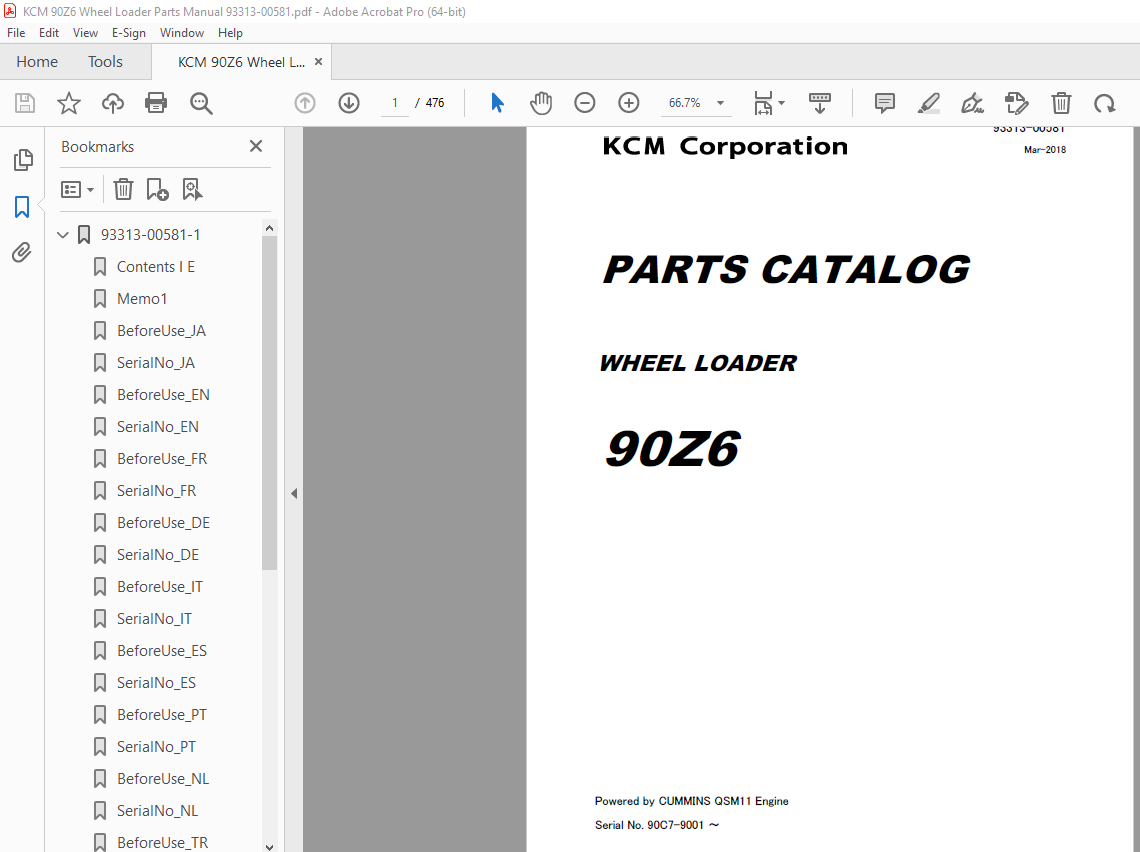Collapse the left navigation pane arrow
Image resolution: width=1140 pixels, height=852 pixels.
coord(294,494)
